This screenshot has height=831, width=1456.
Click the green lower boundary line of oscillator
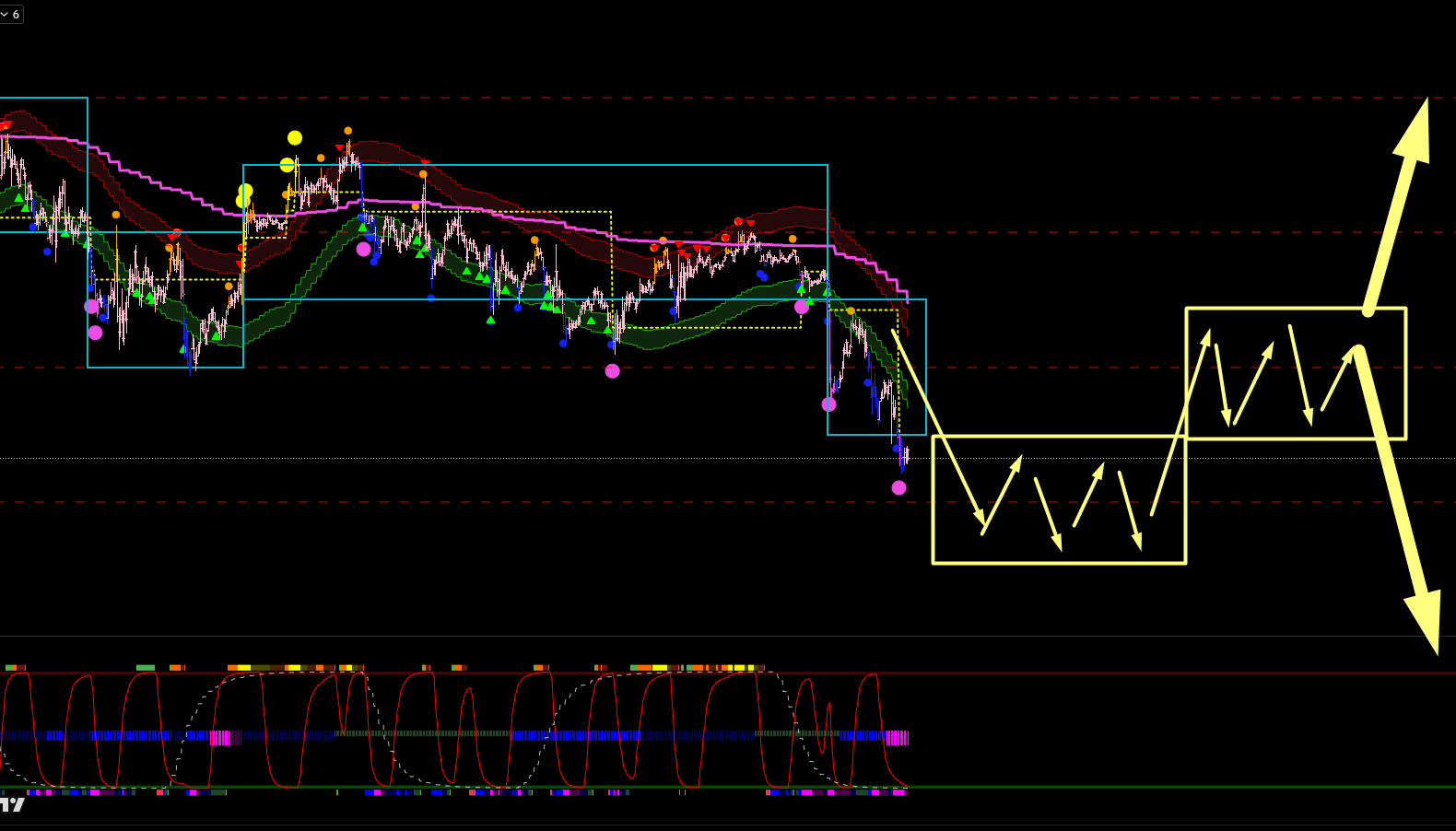(1106, 787)
